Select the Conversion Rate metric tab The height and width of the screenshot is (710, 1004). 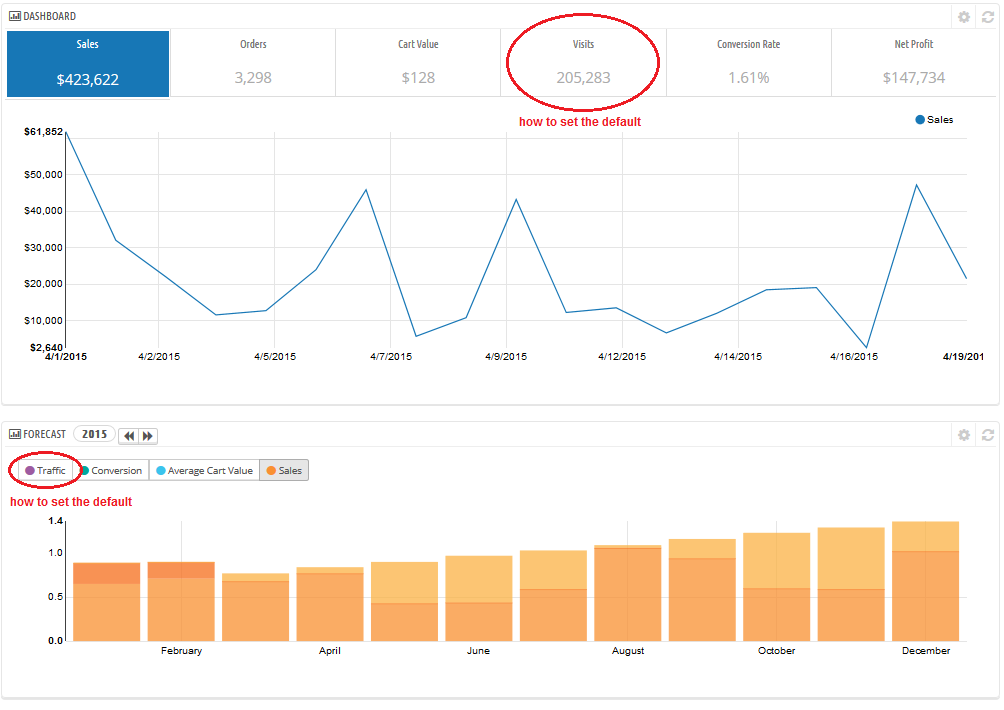pos(749,64)
